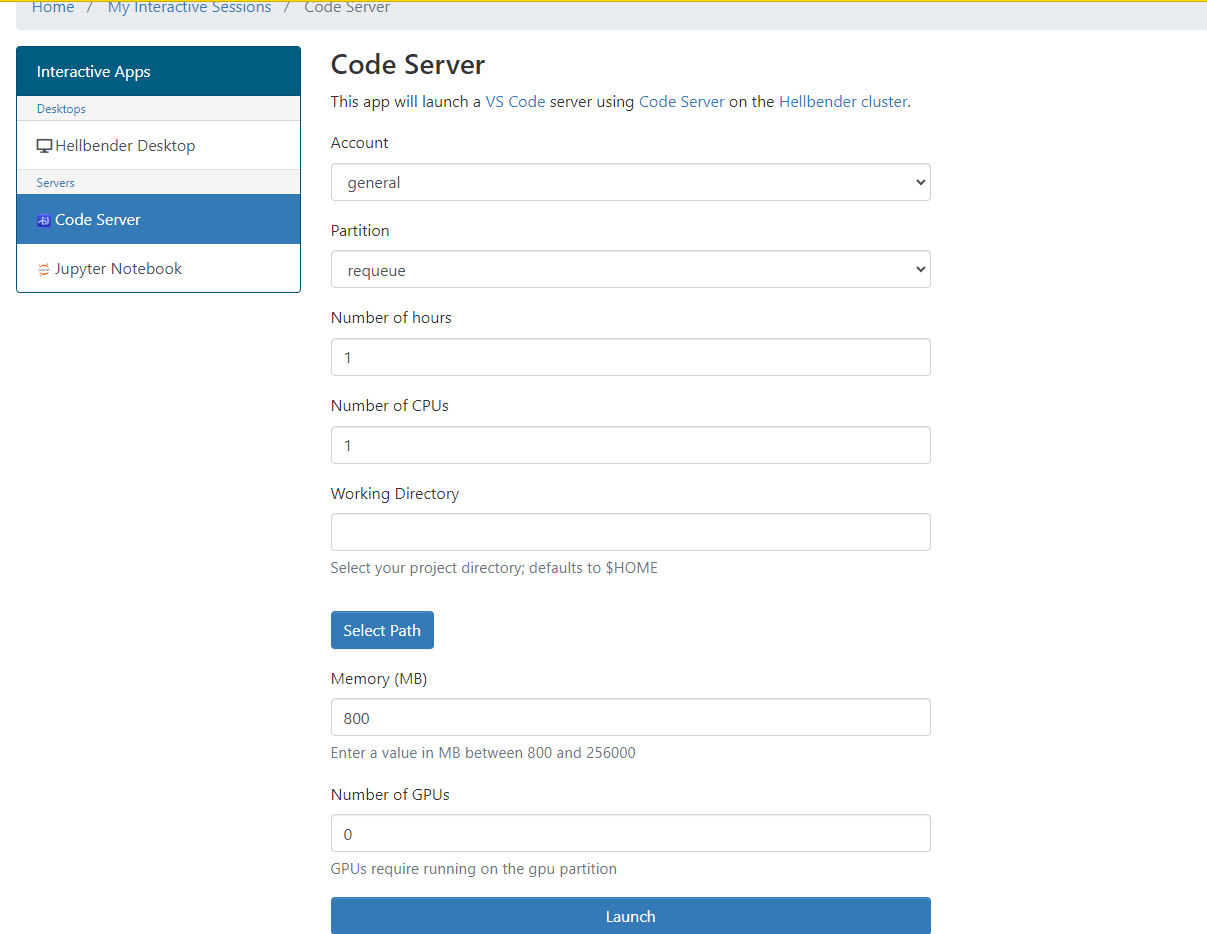Click the Number of GPUs input
This screenshot has width=1207, height=934.
630,833
